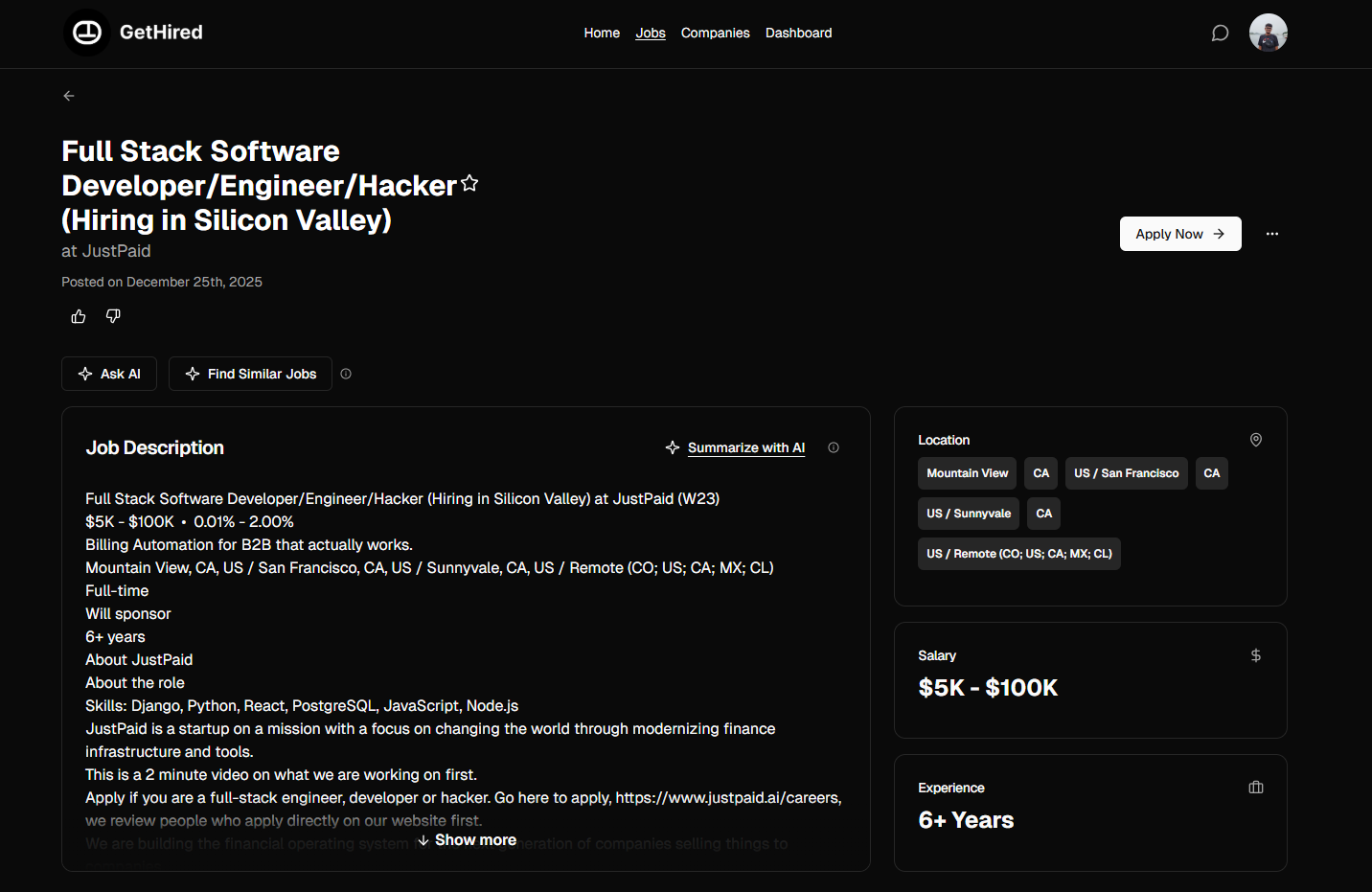Click the info icon next to Find Similar Jobs
Image resolution: width=1372 pixels, height=892 pixels.
pos(345,374)
